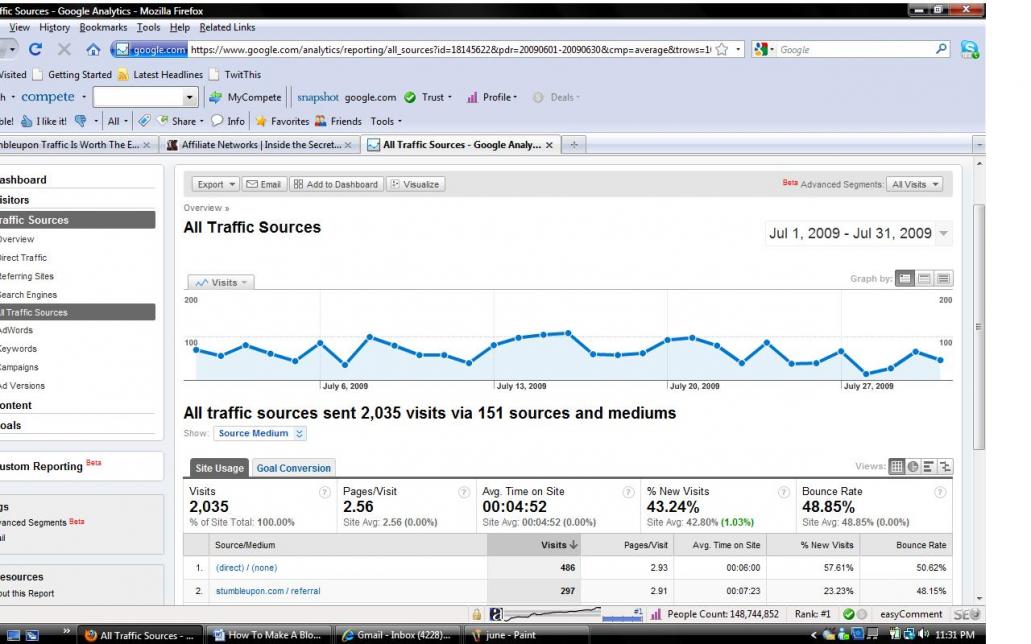Show help for the Visits metric
Screen dimensions: 1031x644
[x=324, y=492]
